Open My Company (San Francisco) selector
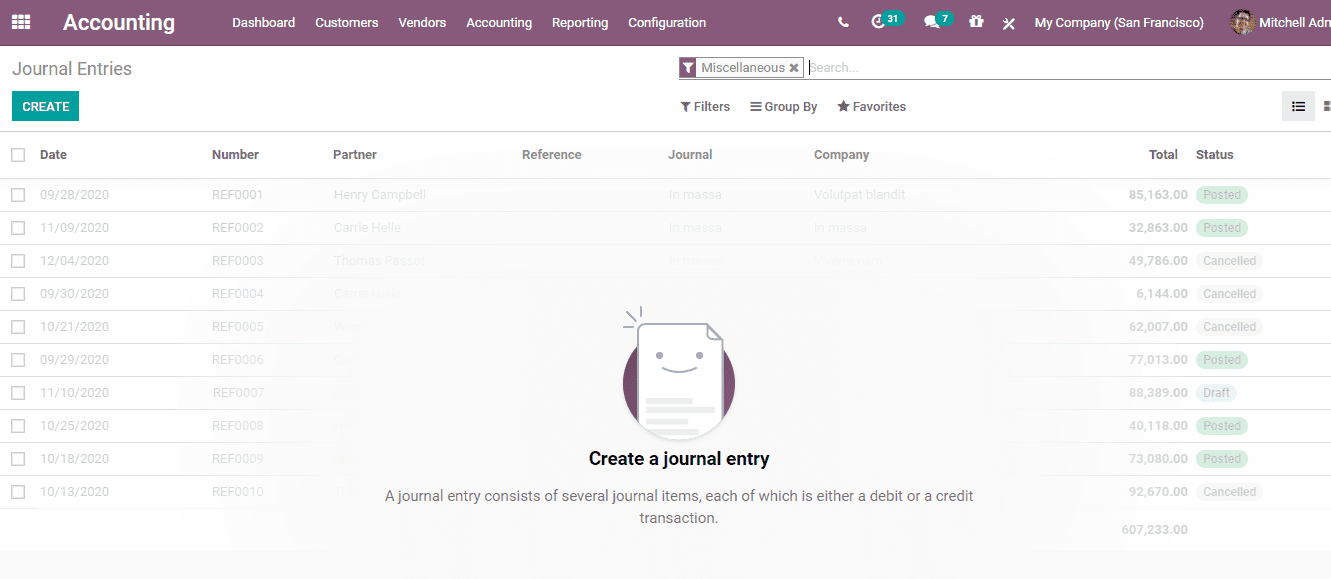This screenshot has height=579, width=1331. (1118, 21)
